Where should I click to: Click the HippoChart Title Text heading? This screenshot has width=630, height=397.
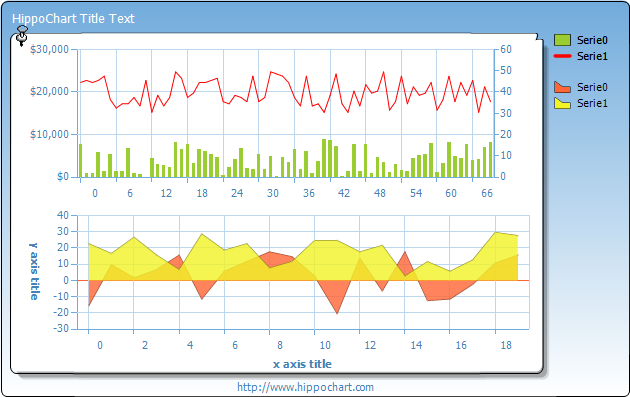(73, 18)
